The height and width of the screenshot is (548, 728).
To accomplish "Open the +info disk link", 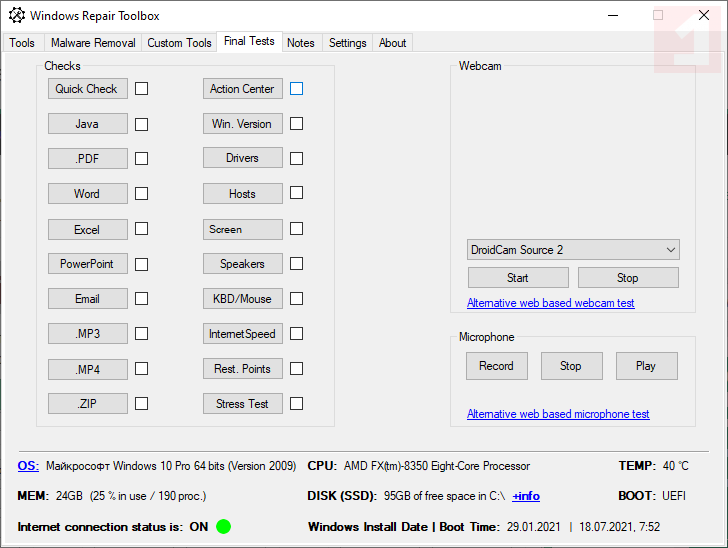I will coord(526,496).
